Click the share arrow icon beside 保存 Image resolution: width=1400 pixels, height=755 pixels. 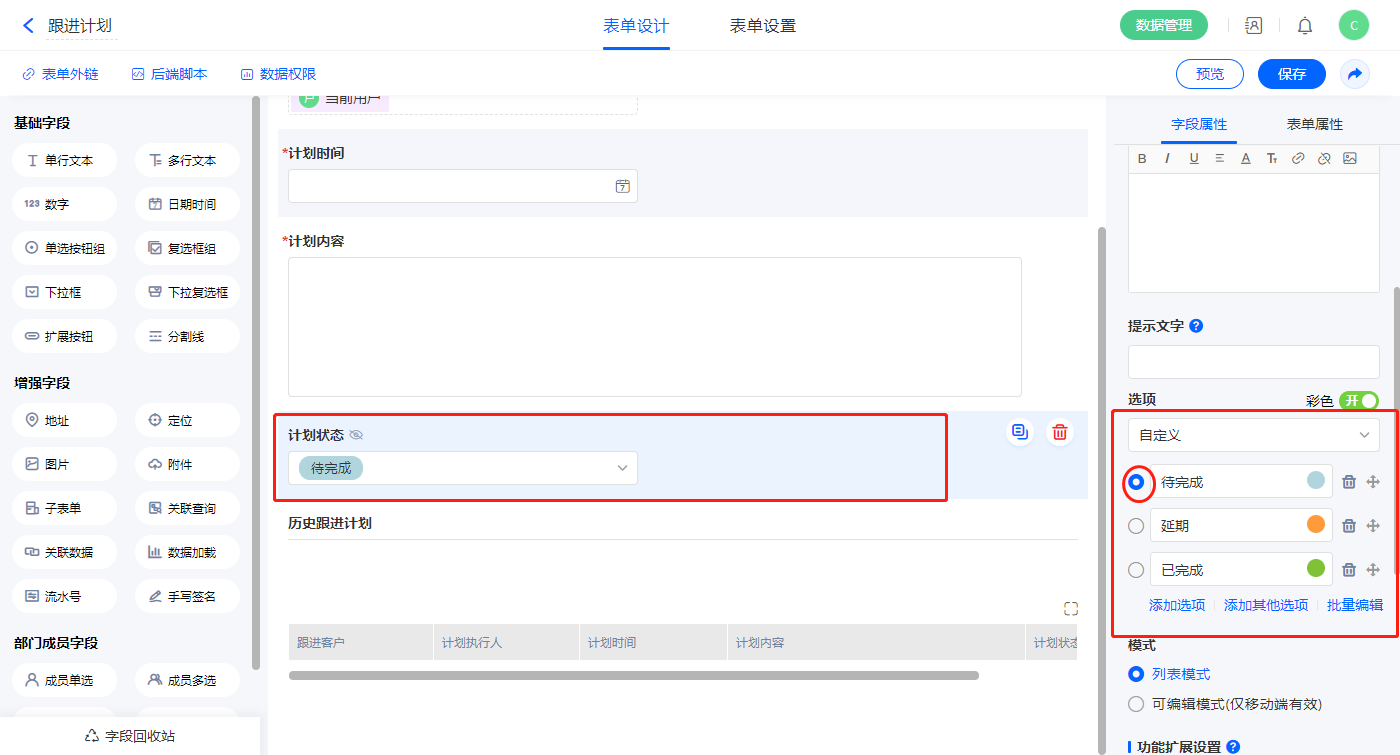1355,74
